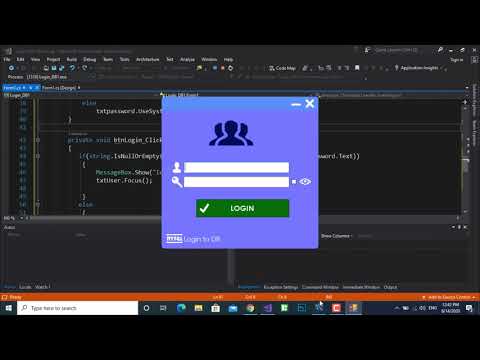Open the Login_DB class navigation dropdown

80,95
